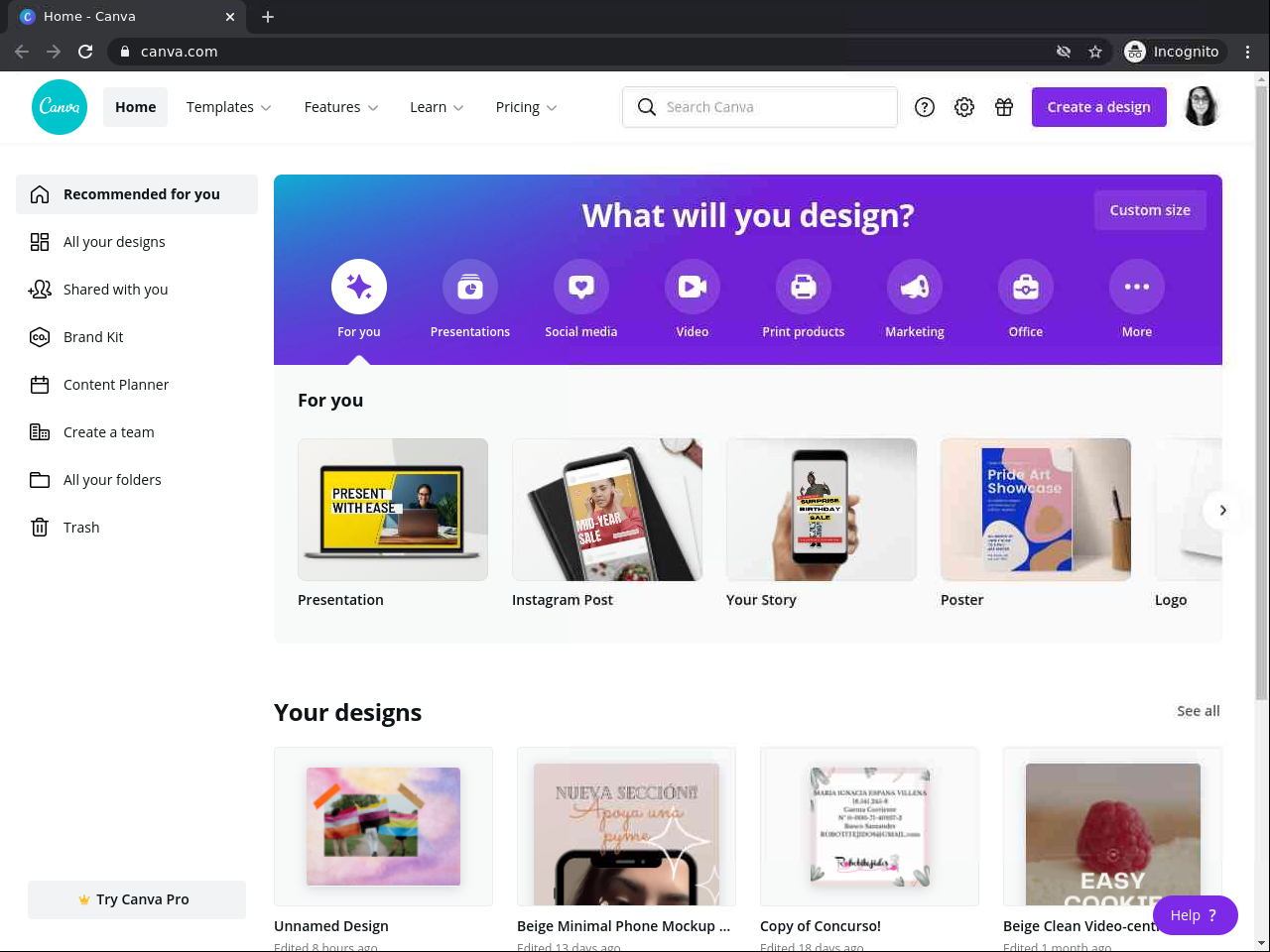This screenshot has height=952, width=1270.
Task: Select the Instagram Post template thumbnail
Action: point(607,510)
